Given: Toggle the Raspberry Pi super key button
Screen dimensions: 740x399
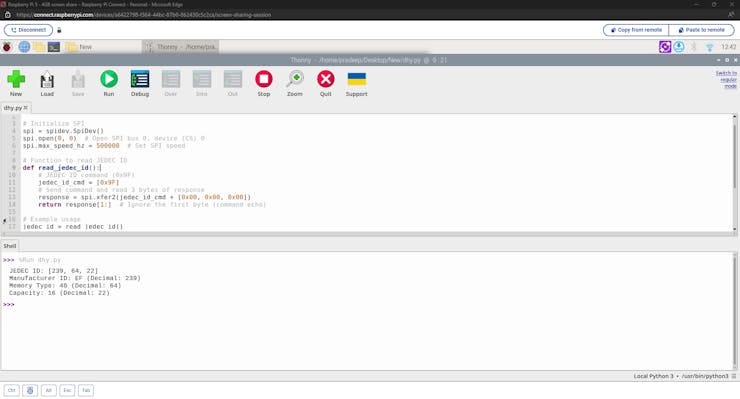Looking at the screenshot, I should tap(30, 390).
